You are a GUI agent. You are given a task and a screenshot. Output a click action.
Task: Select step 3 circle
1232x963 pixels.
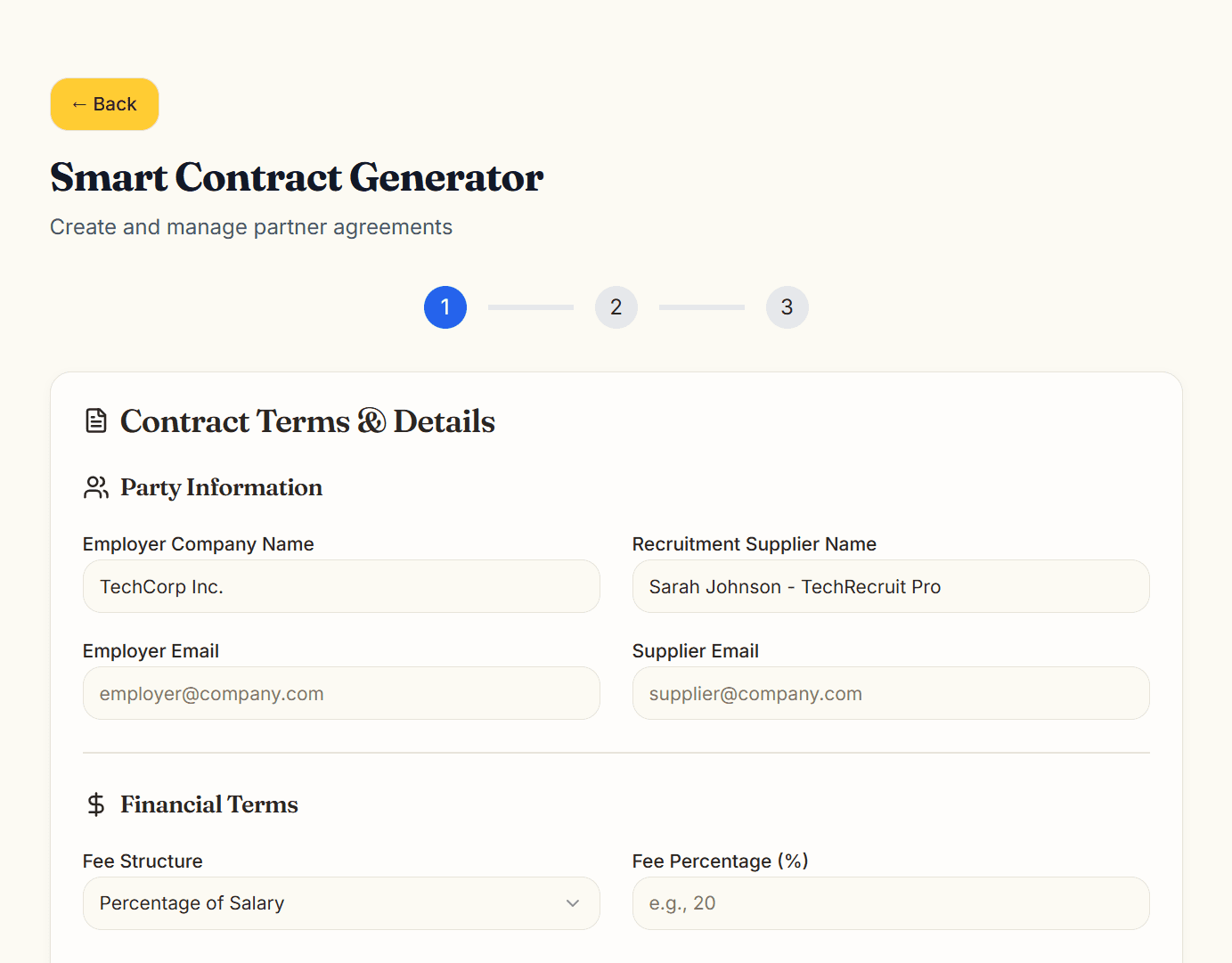pyautogui.click(x=787, y=307)
